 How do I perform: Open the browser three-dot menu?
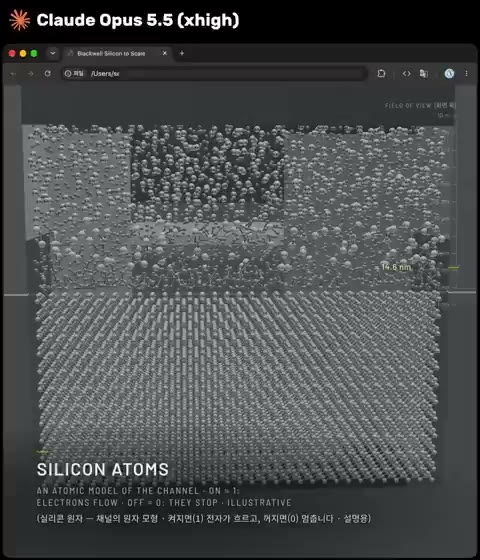pyautogui.click(x=466, y=74)
